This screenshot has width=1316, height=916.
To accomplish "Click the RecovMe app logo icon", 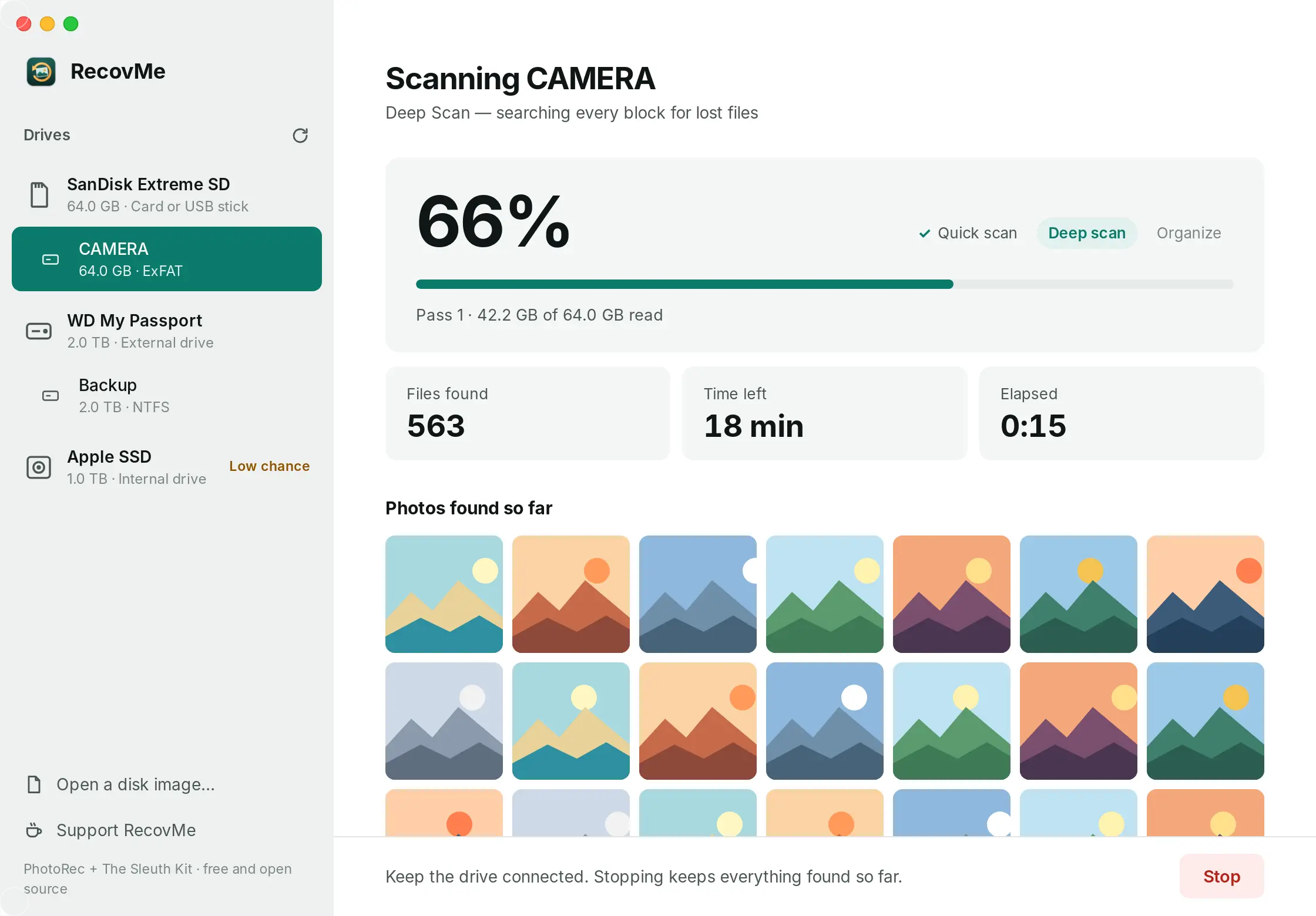I will click(41, 72).
